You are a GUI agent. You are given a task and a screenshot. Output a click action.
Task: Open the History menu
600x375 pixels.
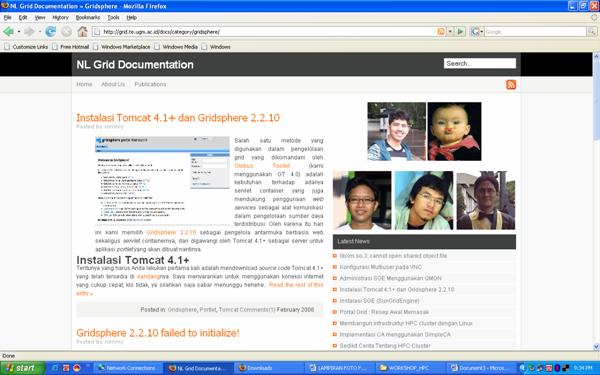(60, 18)
